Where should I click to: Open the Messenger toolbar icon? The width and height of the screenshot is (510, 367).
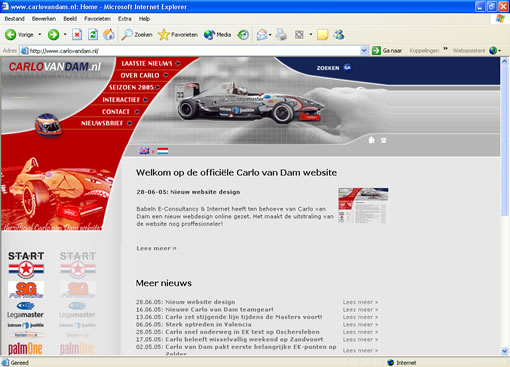tap(339, 34)
